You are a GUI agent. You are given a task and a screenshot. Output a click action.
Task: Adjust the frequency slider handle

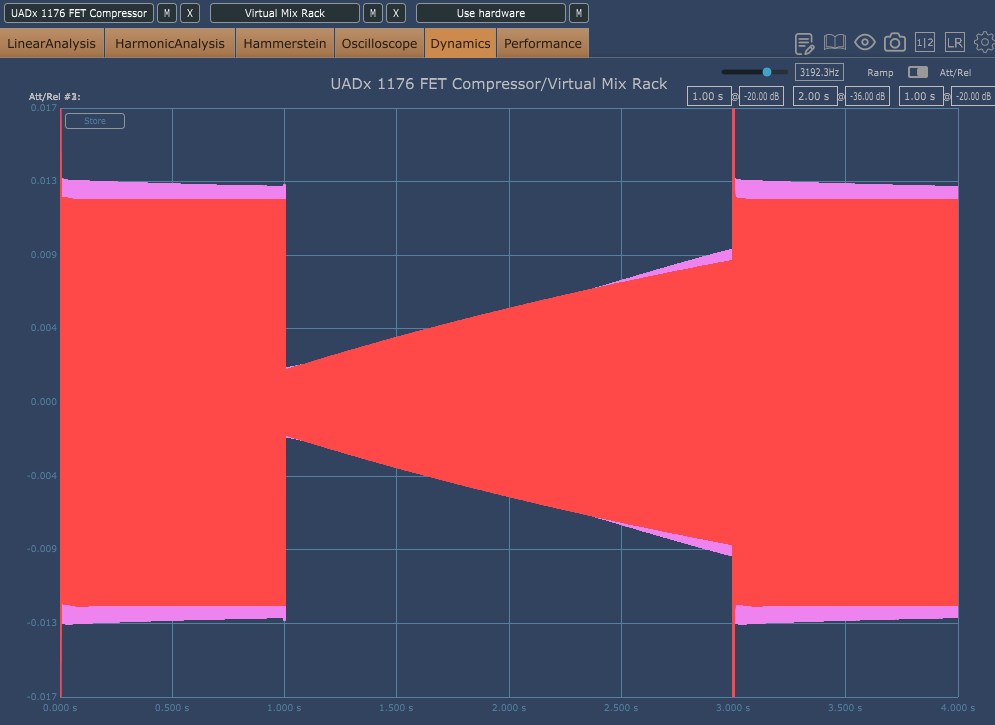coord(767,72)
